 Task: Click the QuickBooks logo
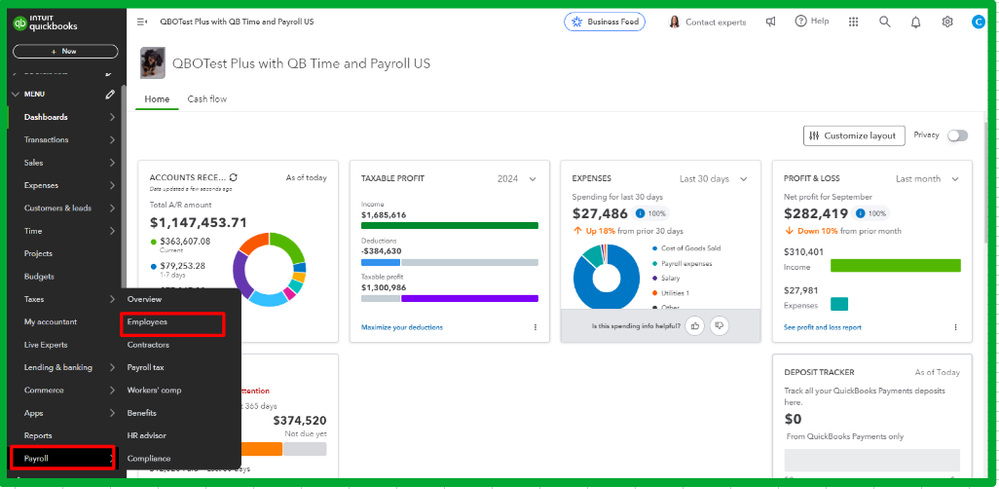tap(45, 23)
